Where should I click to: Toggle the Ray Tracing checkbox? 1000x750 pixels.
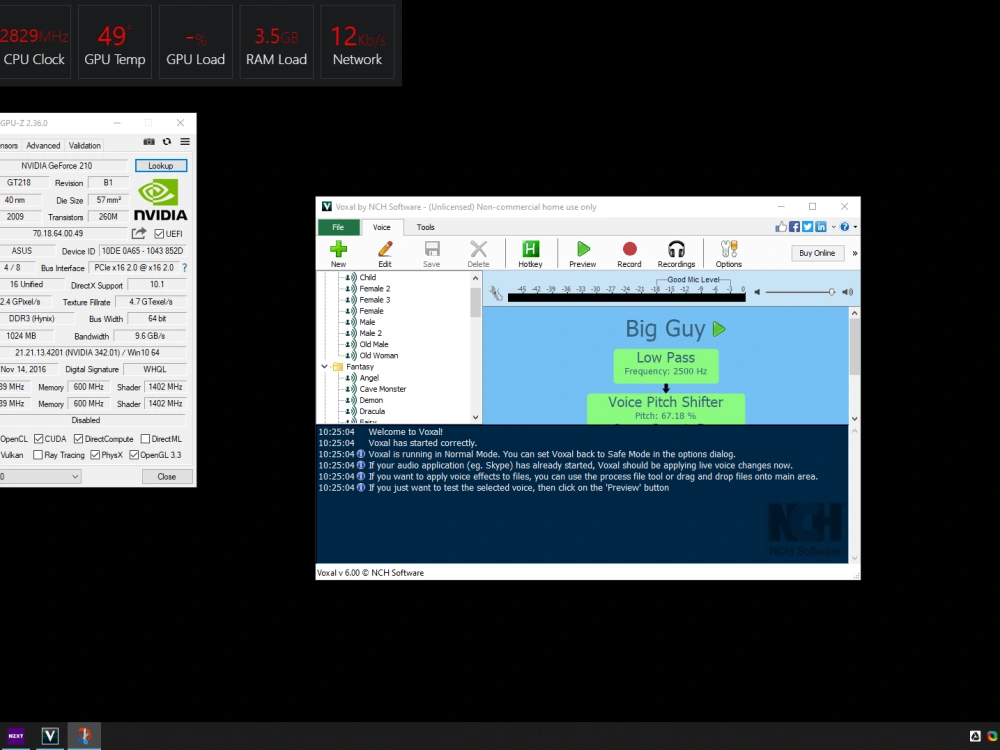[x=38, y=455]
